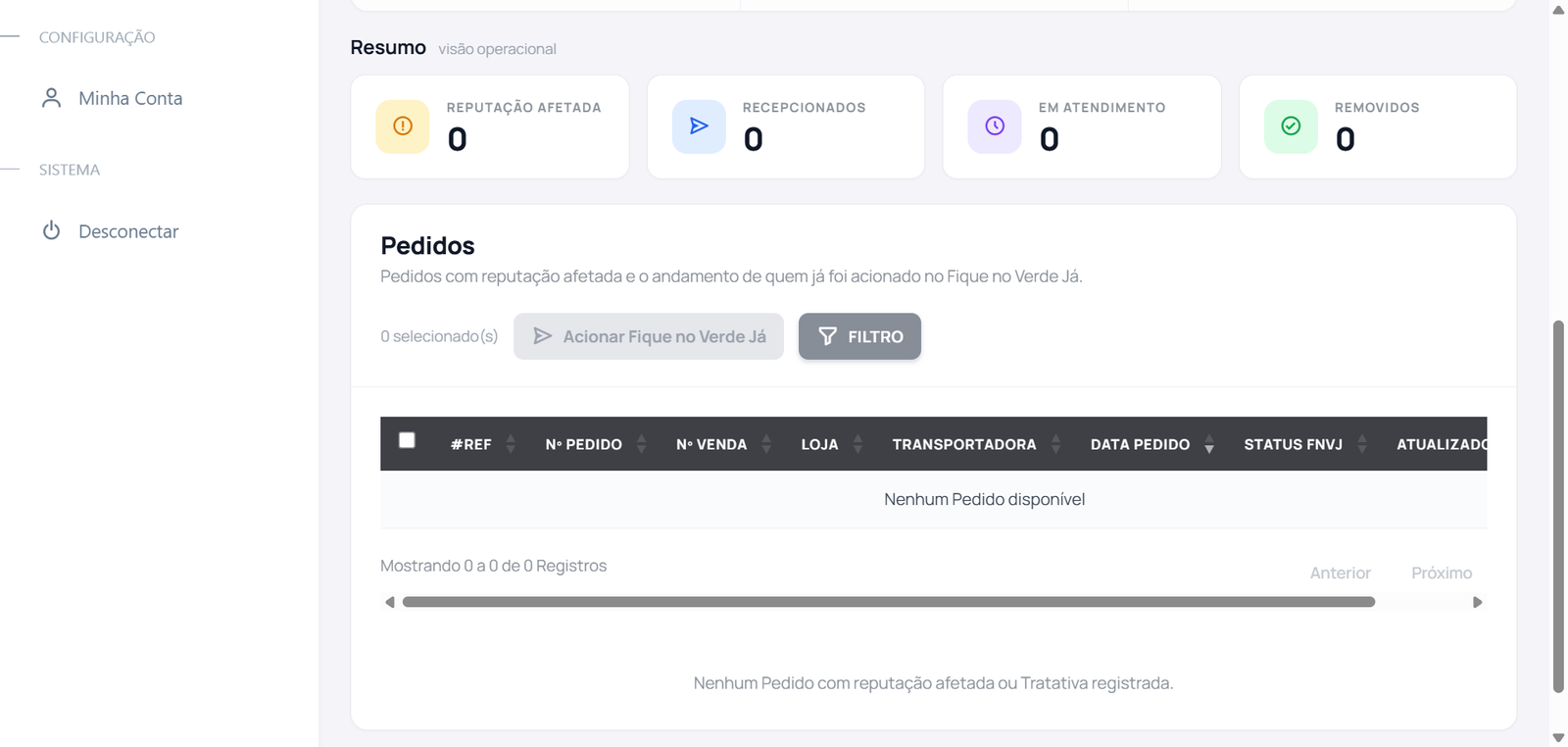This screenshot has height=747, width=1568.
Task: Sort table by DATA PEDIDO column arrows
Action: point(1209,444)
